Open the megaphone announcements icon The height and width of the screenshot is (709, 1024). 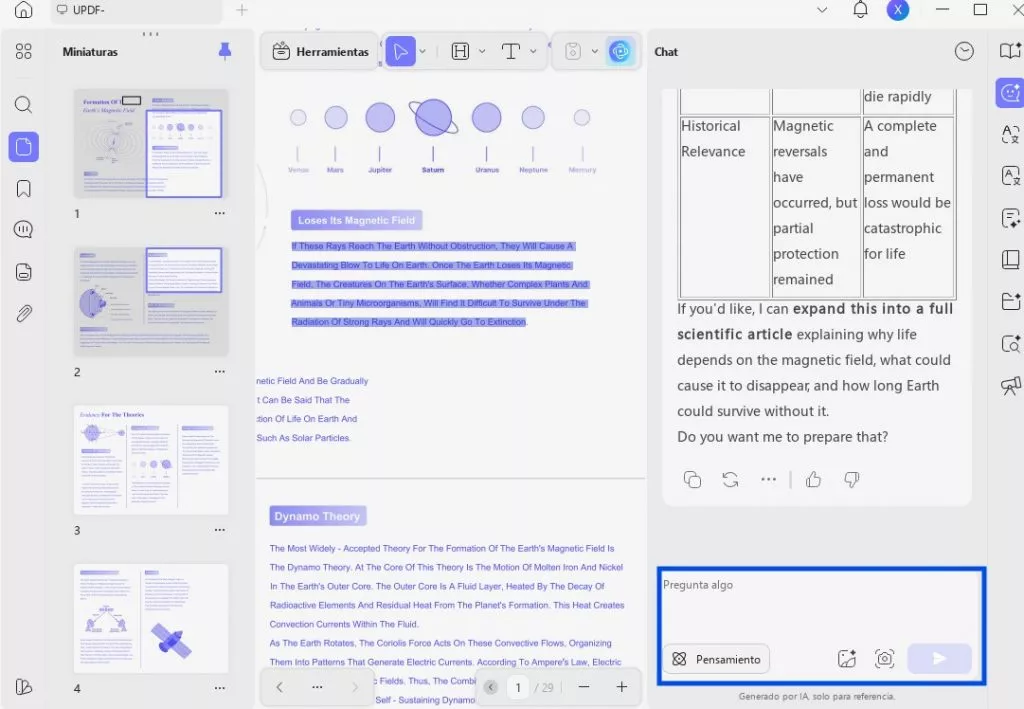pyautogui.click(x=1010, y=386)
